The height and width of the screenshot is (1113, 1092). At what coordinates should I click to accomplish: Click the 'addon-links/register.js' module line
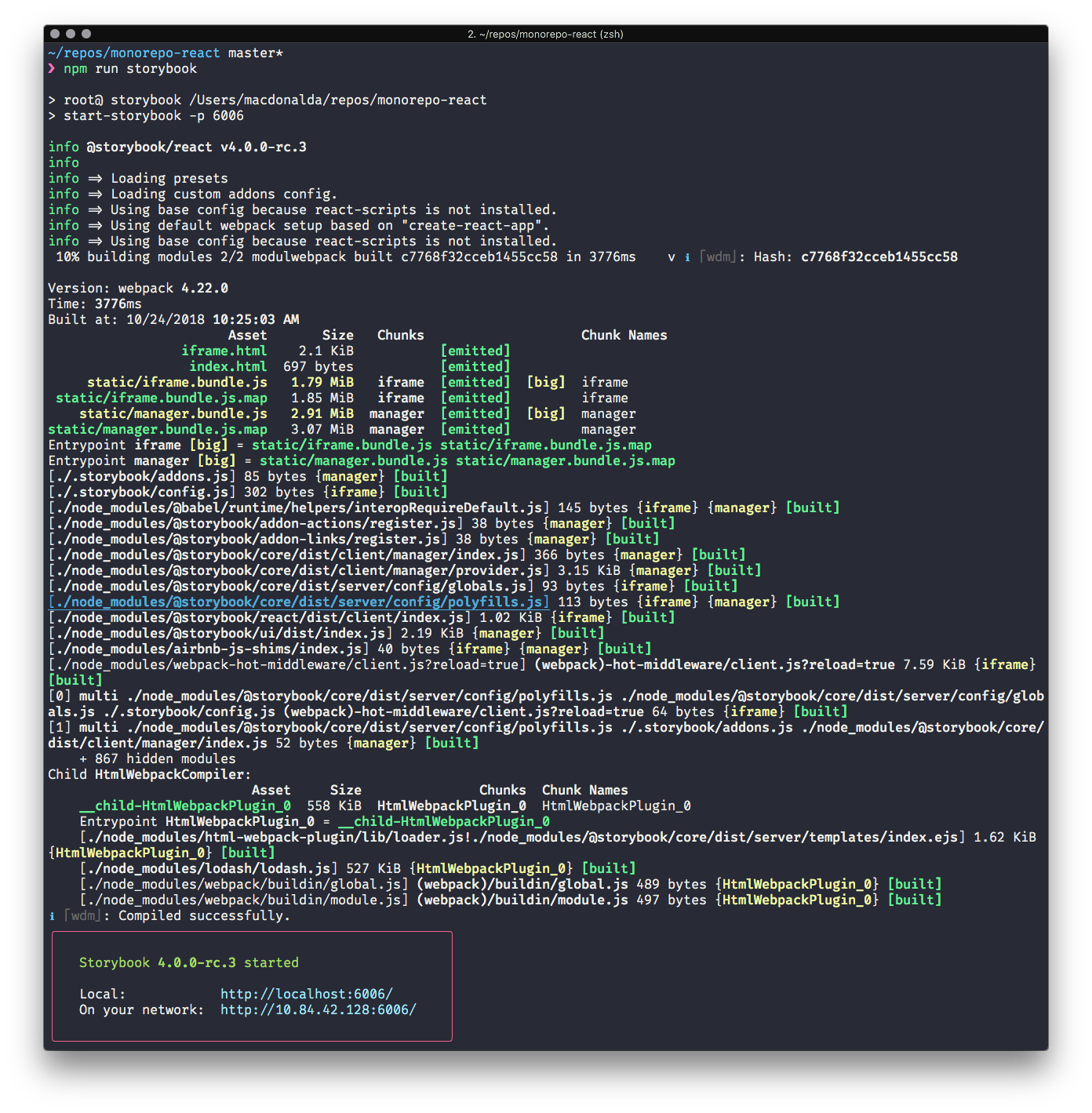click(x=354, y=539)
